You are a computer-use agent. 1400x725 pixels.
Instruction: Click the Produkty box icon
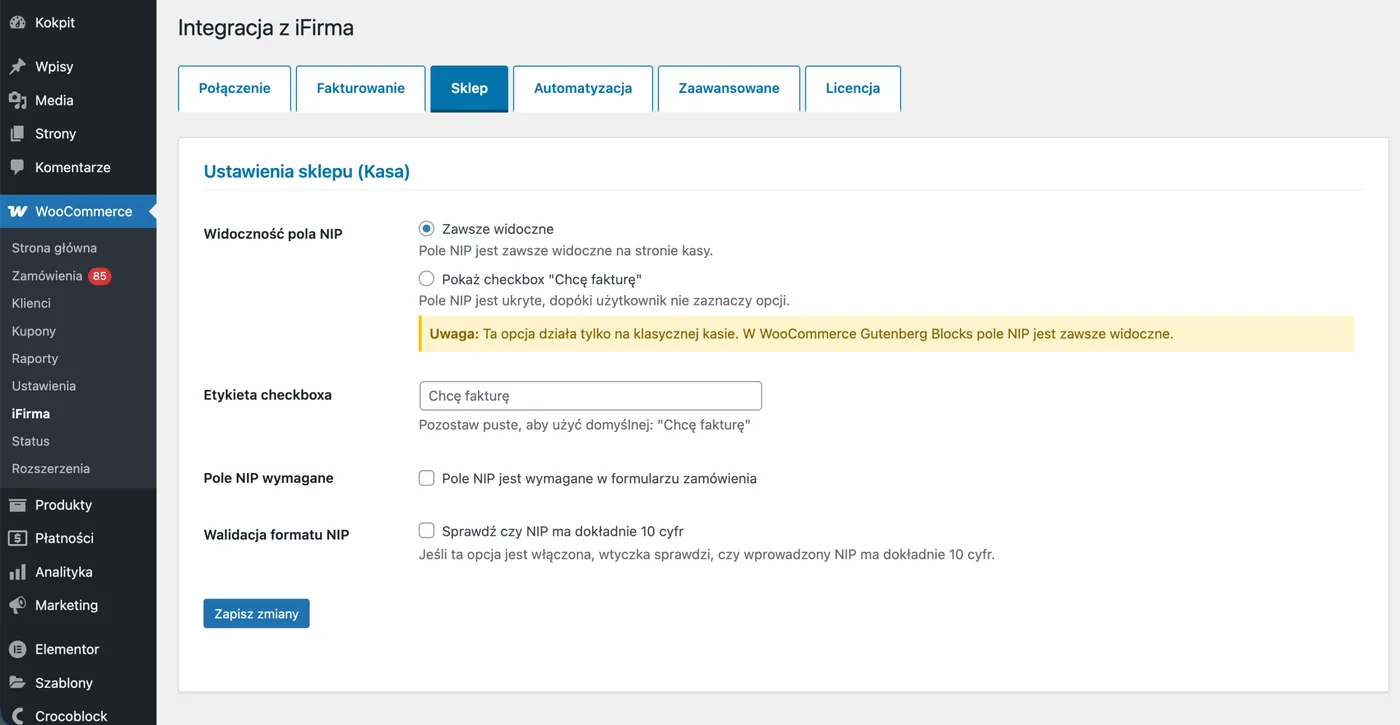tap(17, 505)
